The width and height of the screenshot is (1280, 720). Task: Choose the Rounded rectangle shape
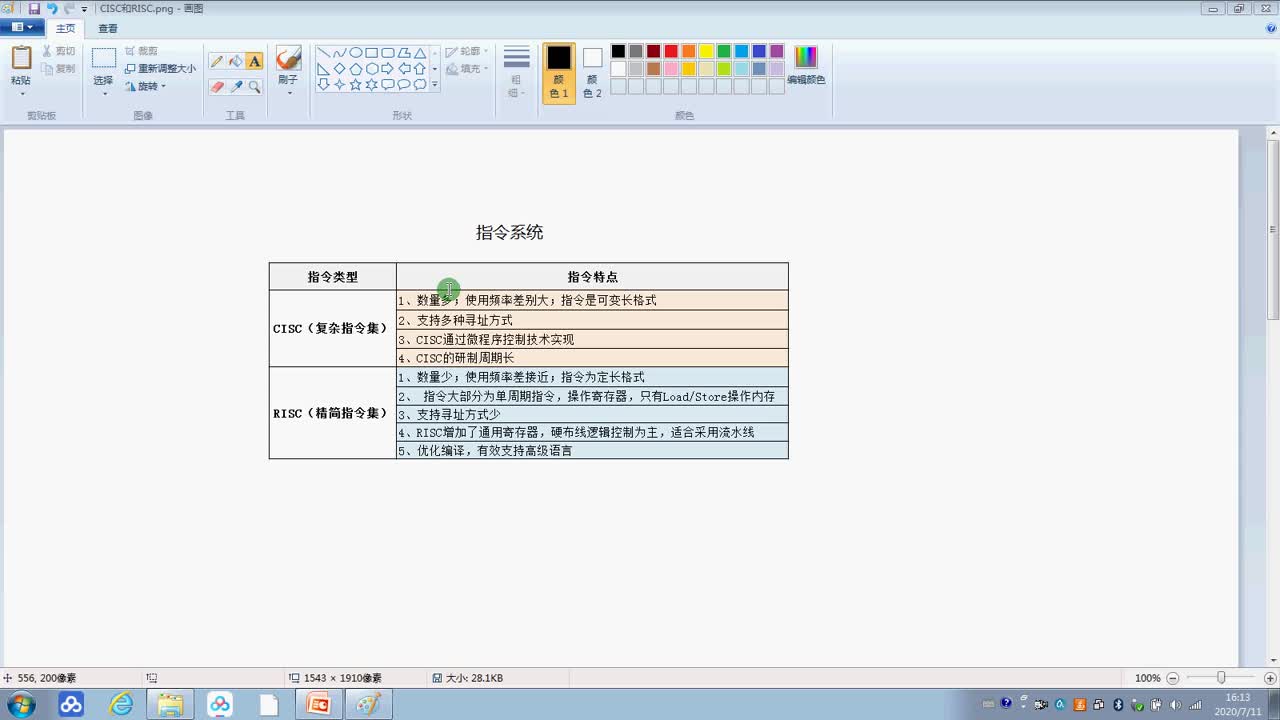[388, 53]
